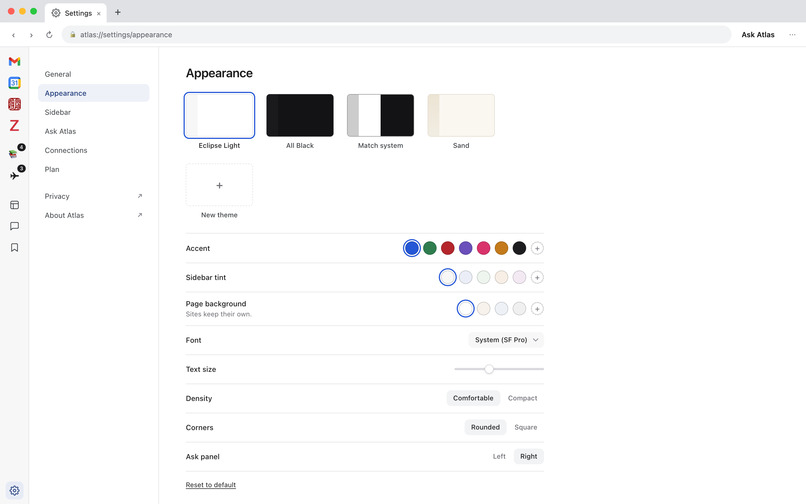Screen dimensions: 806x504
Task: Open the red Z sidebar shortcut
Action: [x=14, y=125]
